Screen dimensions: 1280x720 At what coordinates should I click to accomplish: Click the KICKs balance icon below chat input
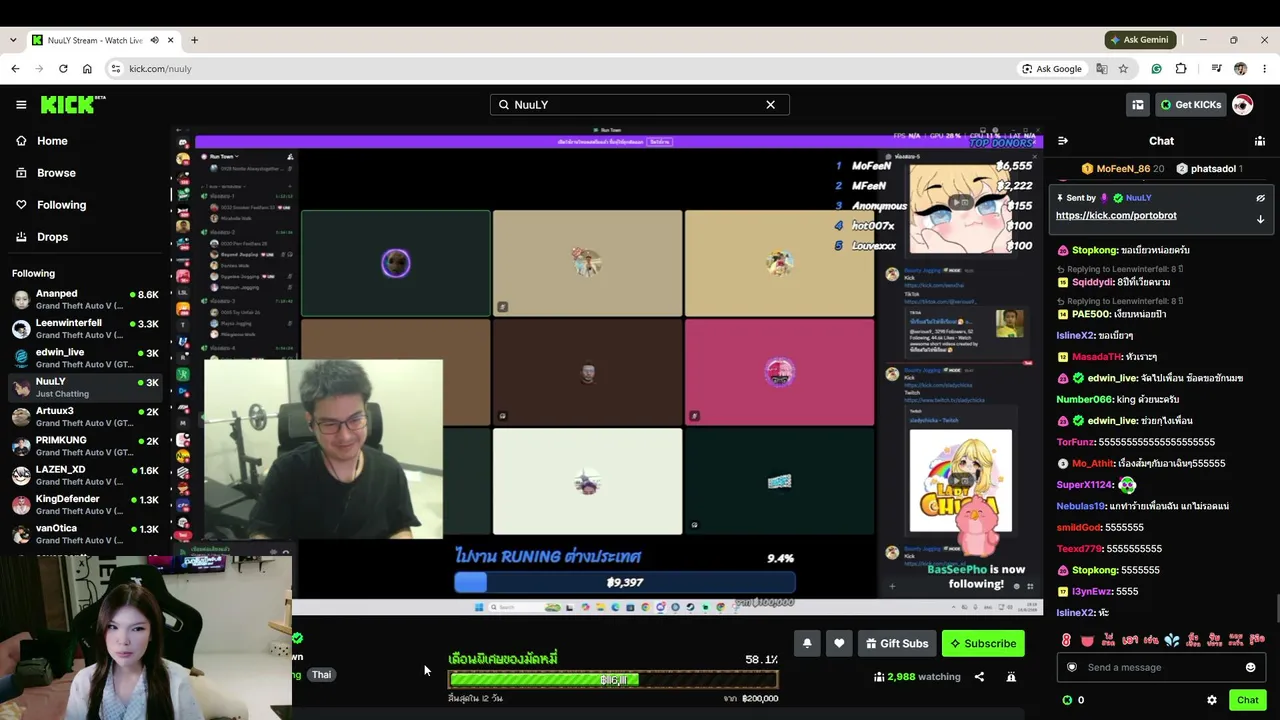pyautogui.click(x=1067, y=700)
